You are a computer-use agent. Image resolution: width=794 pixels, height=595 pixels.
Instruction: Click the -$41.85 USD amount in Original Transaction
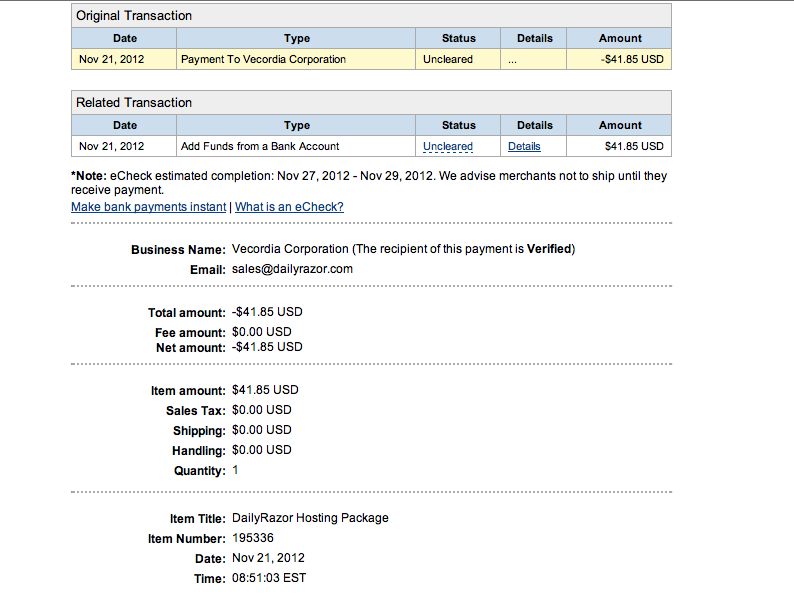632,59
